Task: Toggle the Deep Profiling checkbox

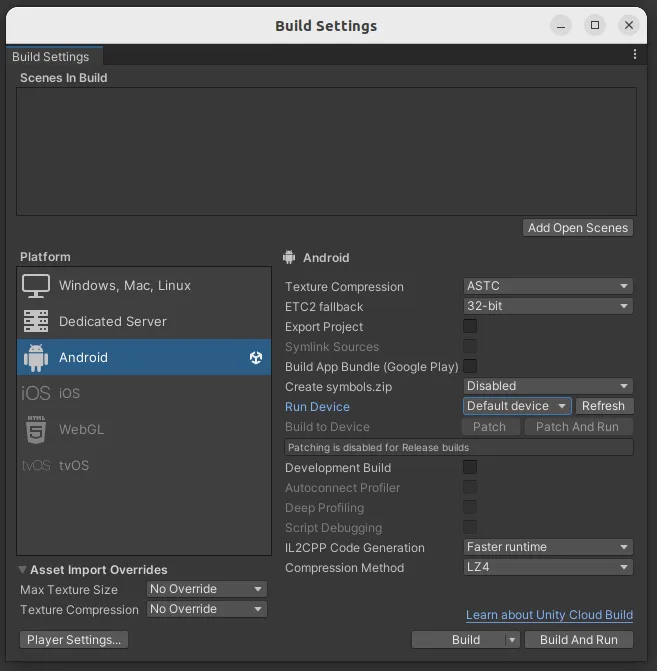Action: pyautogui.click(x=470, y=507)
